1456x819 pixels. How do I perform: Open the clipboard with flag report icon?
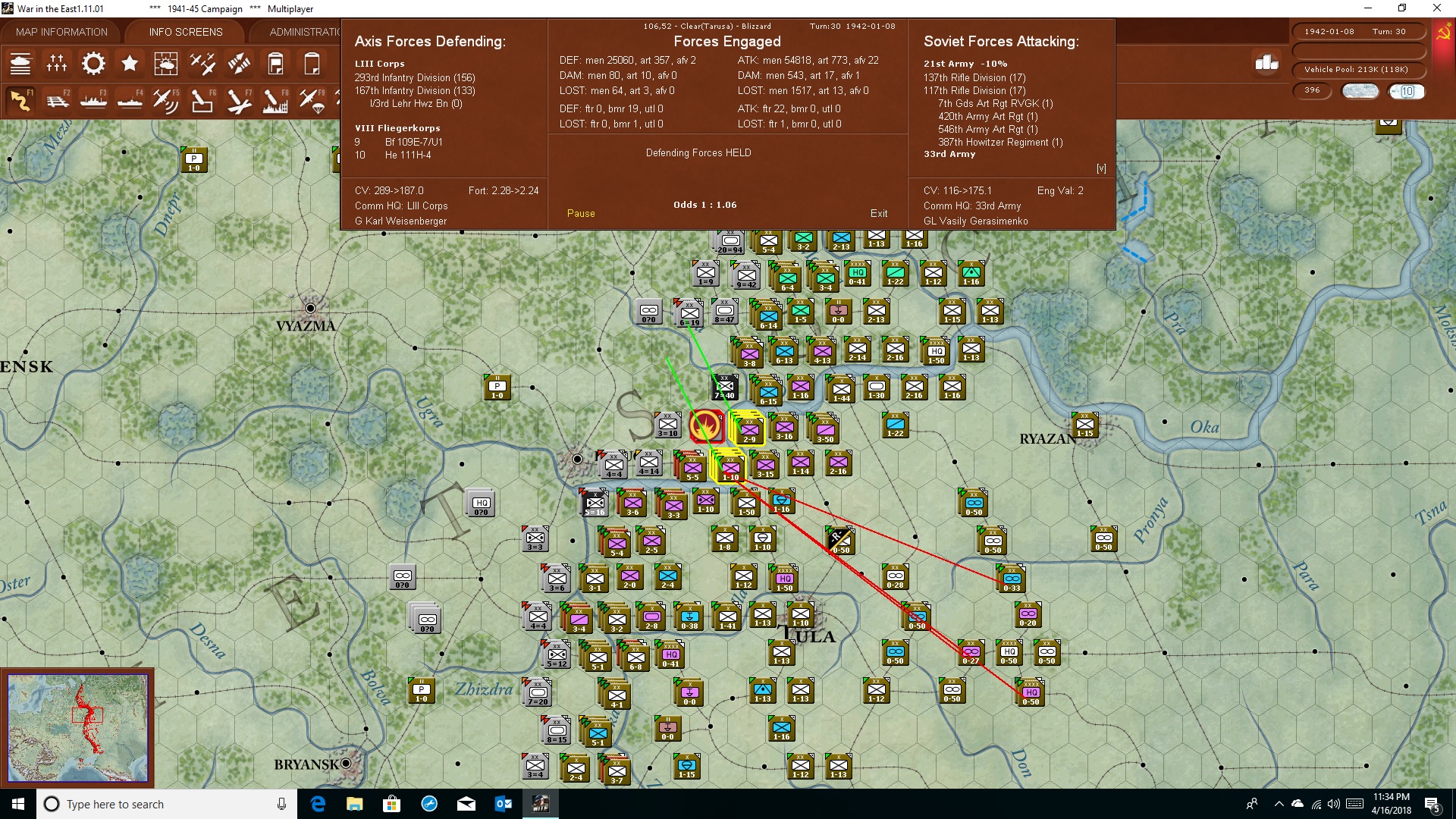[275, 64]
